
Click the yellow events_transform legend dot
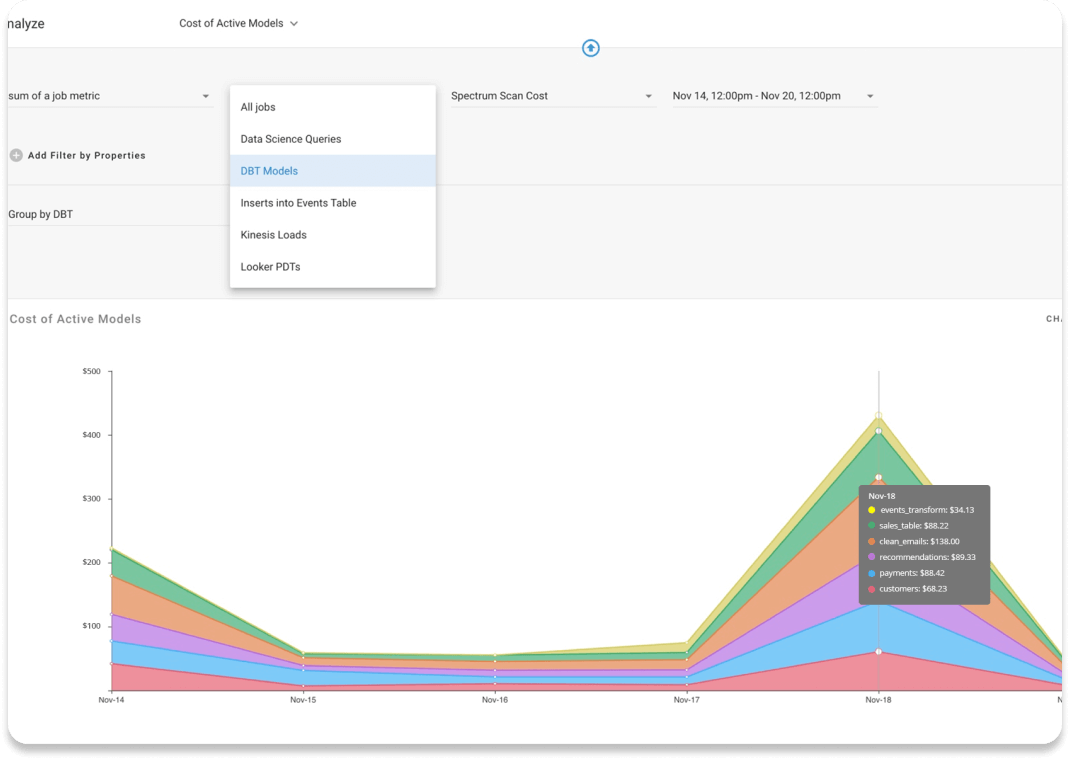[x=872, y=510]
